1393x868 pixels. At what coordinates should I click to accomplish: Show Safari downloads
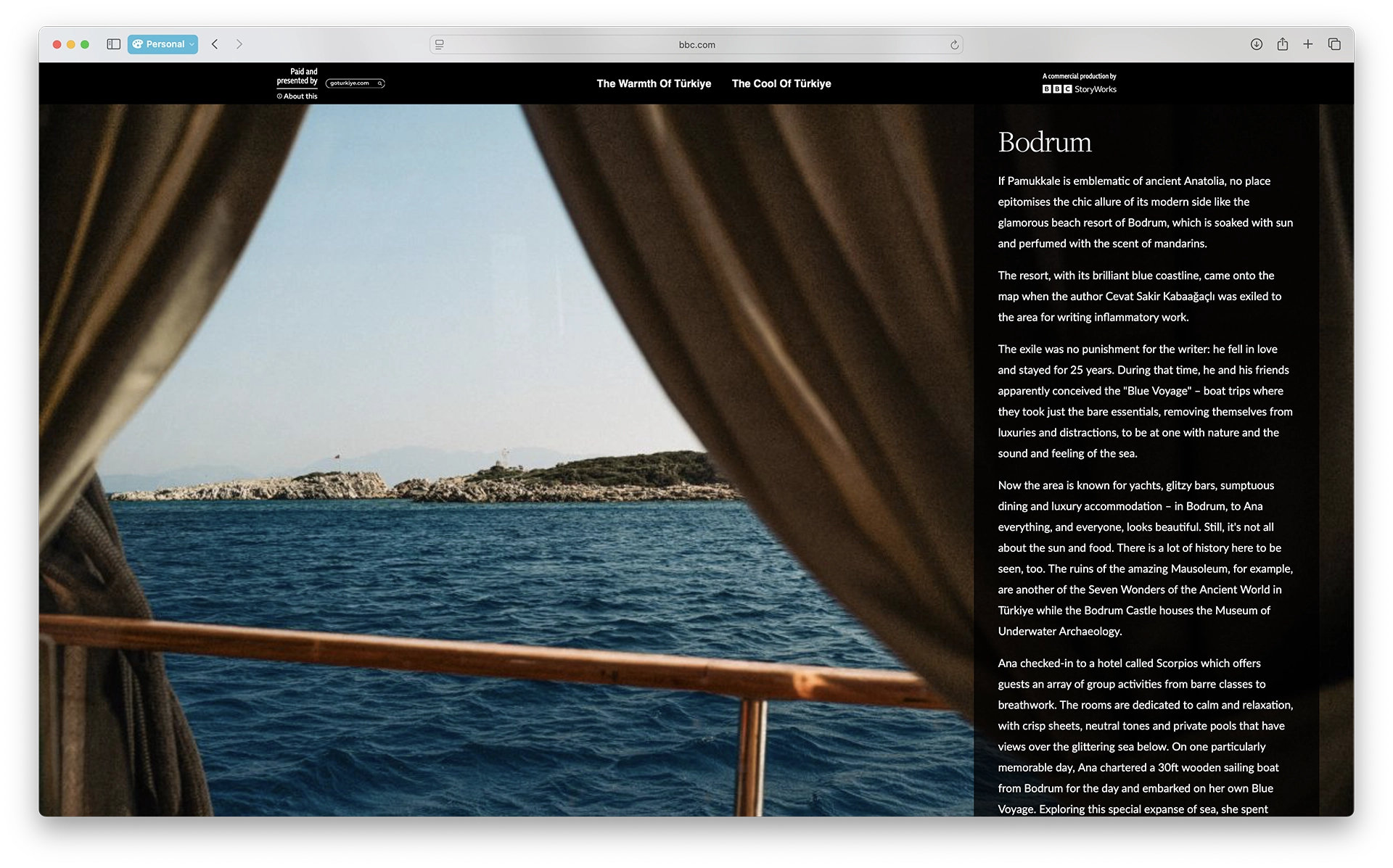point(1257,44)
